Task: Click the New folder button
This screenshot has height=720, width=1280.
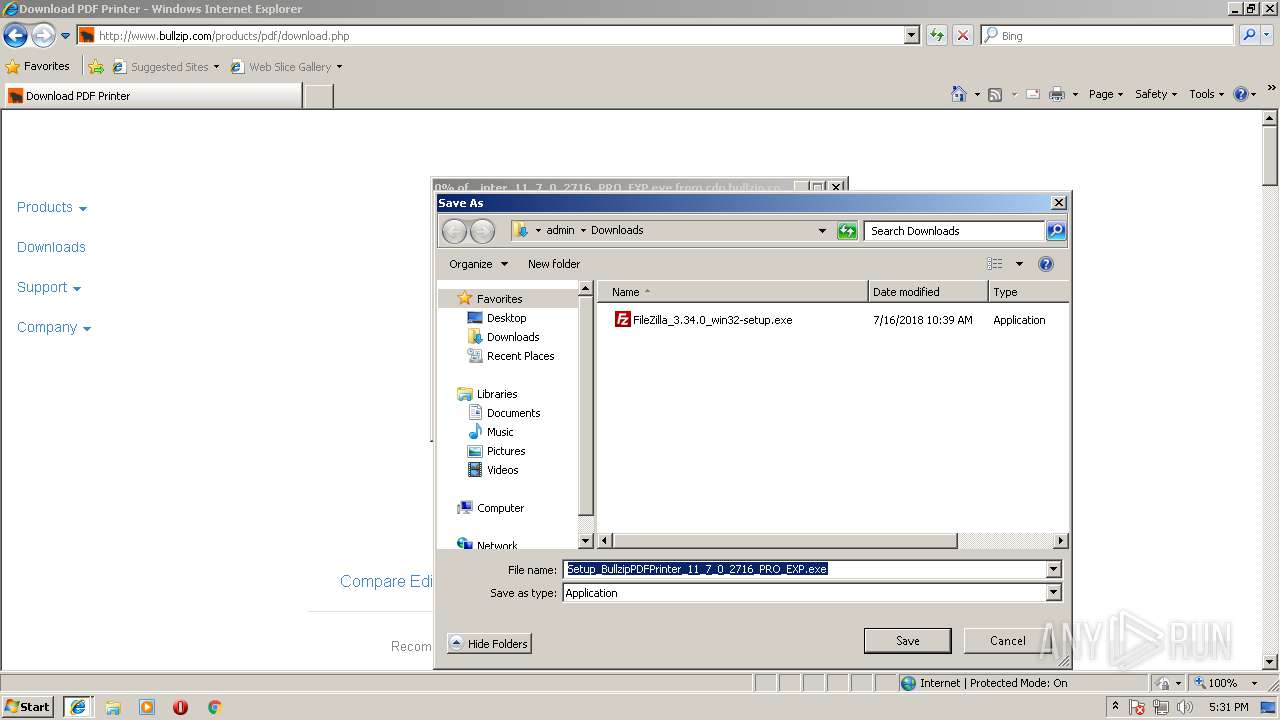Action: pos(554,264)
